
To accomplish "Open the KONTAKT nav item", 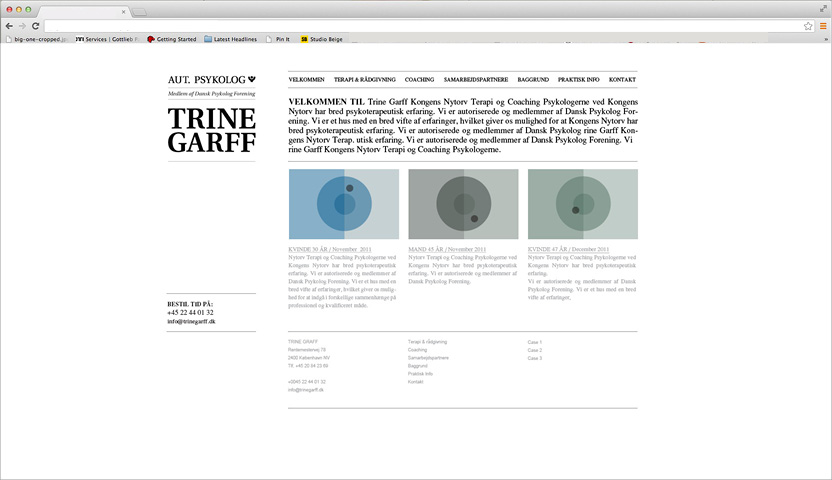I will coord(622,80).
